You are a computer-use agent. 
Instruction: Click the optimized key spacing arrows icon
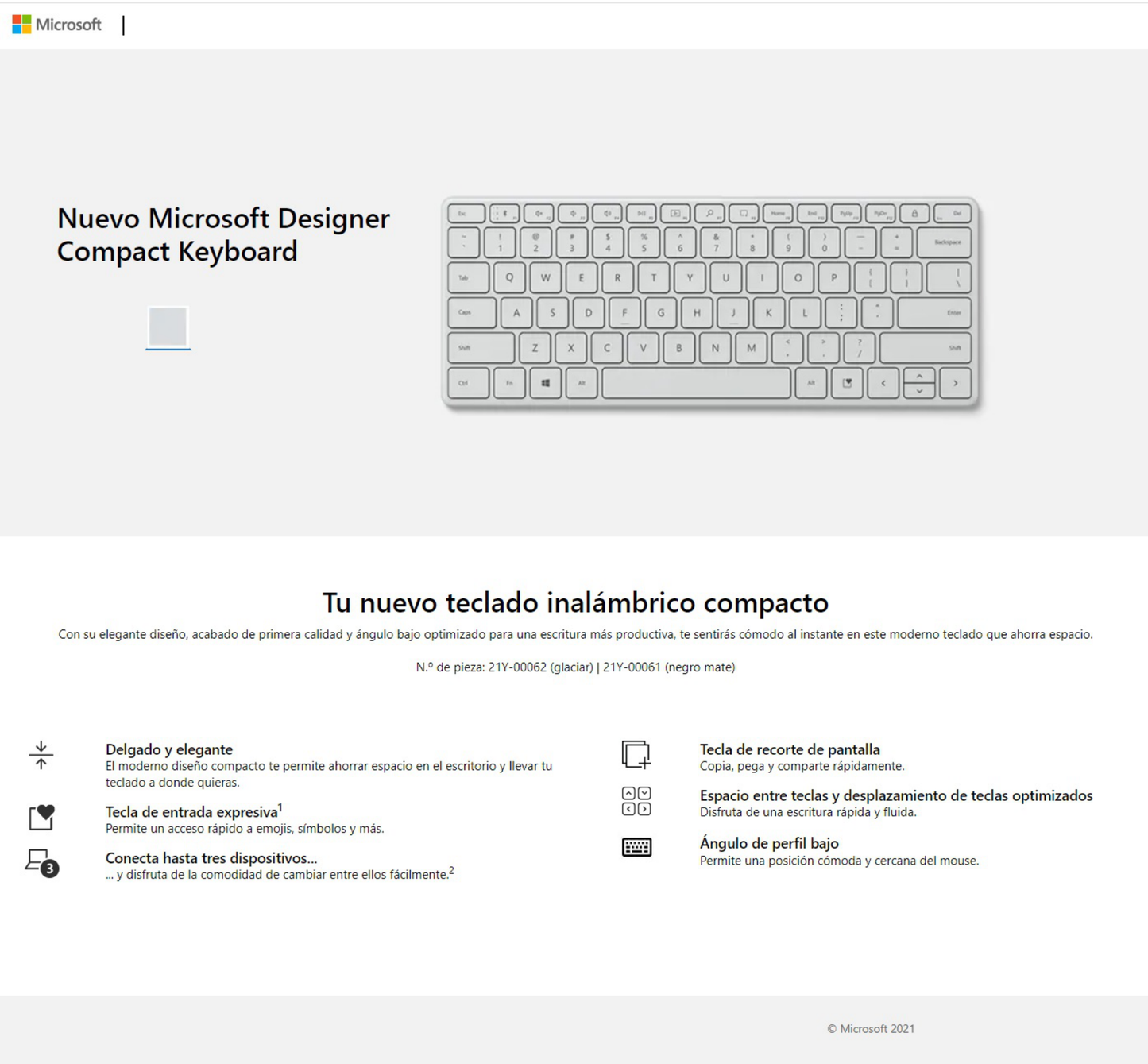[636, 801]
